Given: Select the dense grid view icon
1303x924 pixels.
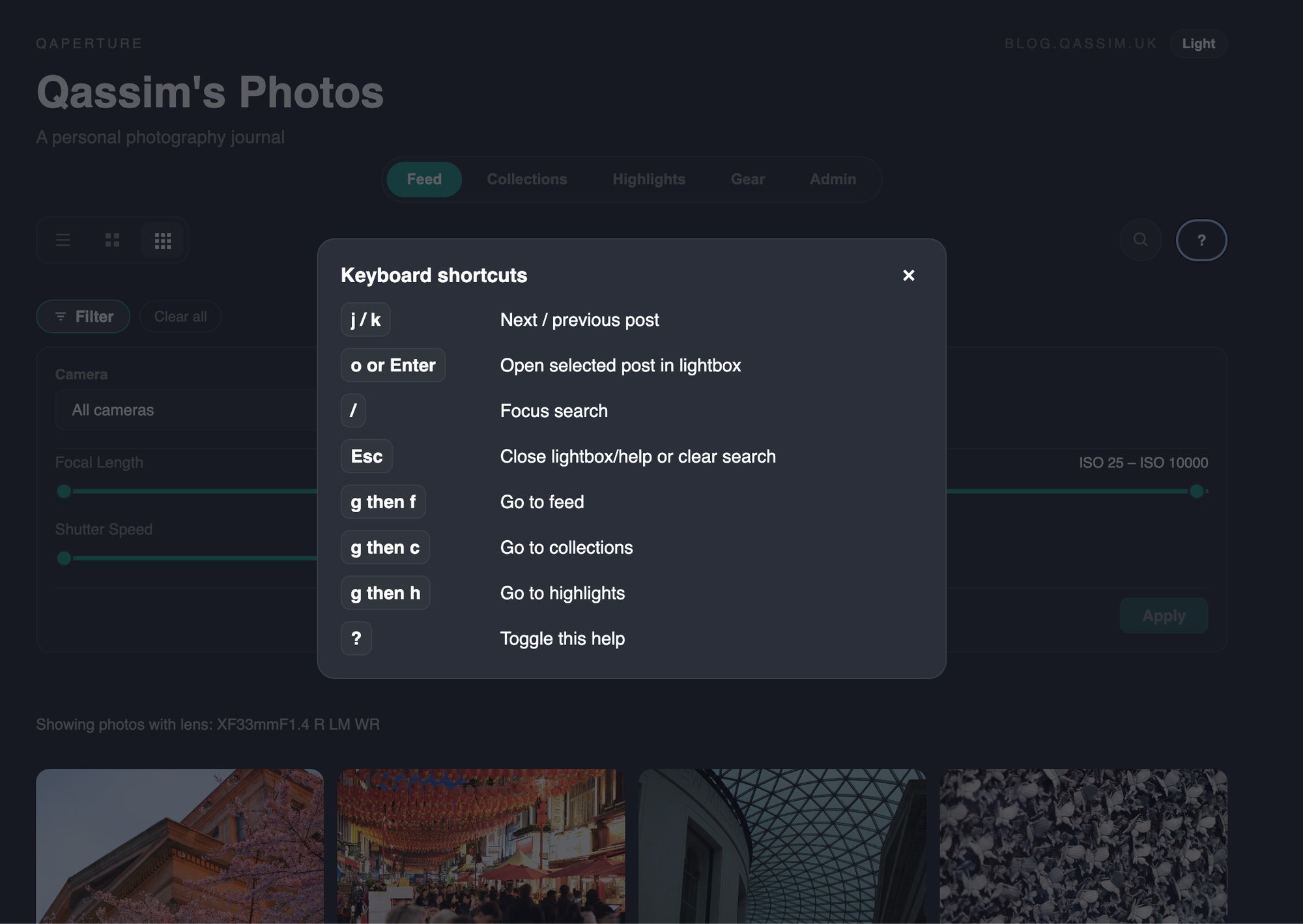Looking at the screenshot, I should pyautogui.click(x=163, y=240).
